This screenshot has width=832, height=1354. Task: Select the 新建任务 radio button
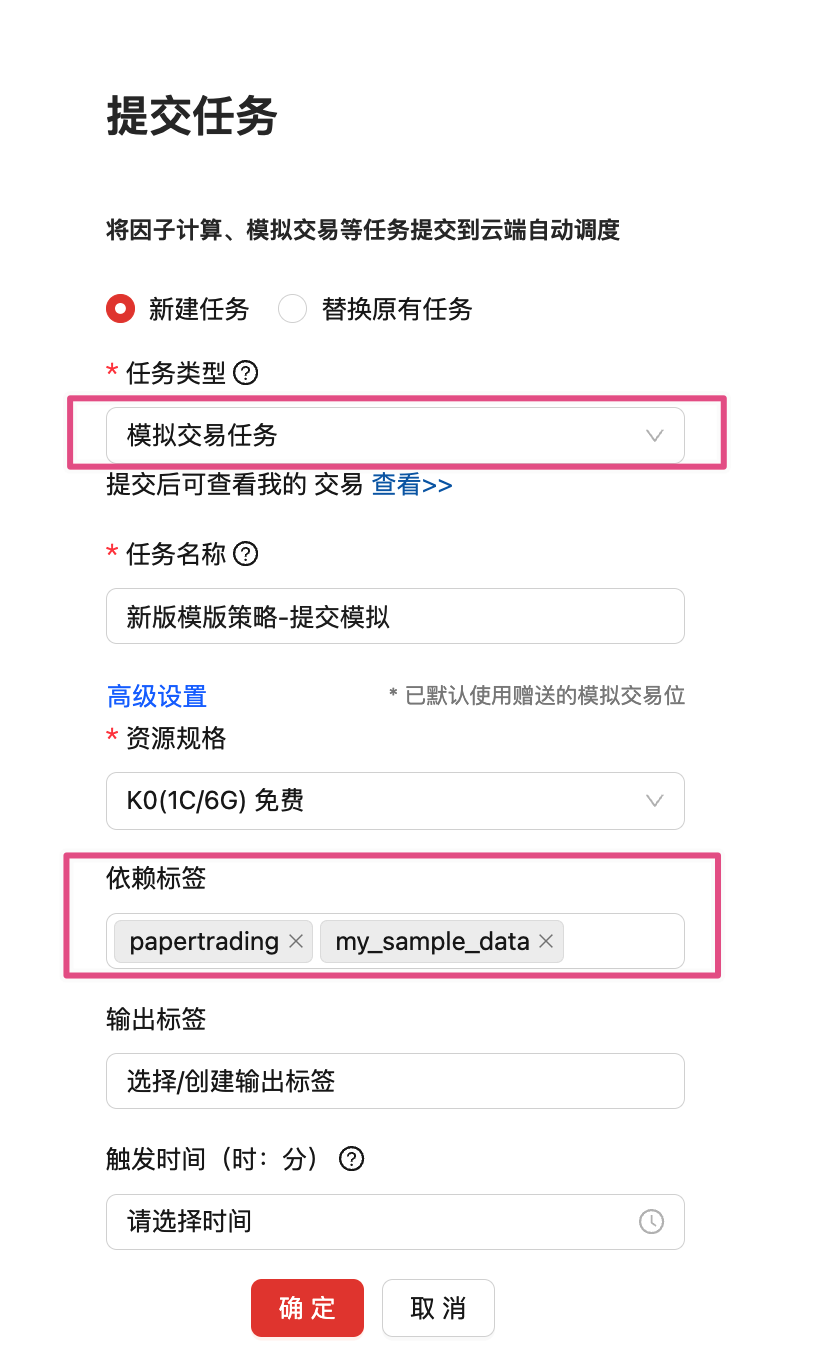coord(120,309)
